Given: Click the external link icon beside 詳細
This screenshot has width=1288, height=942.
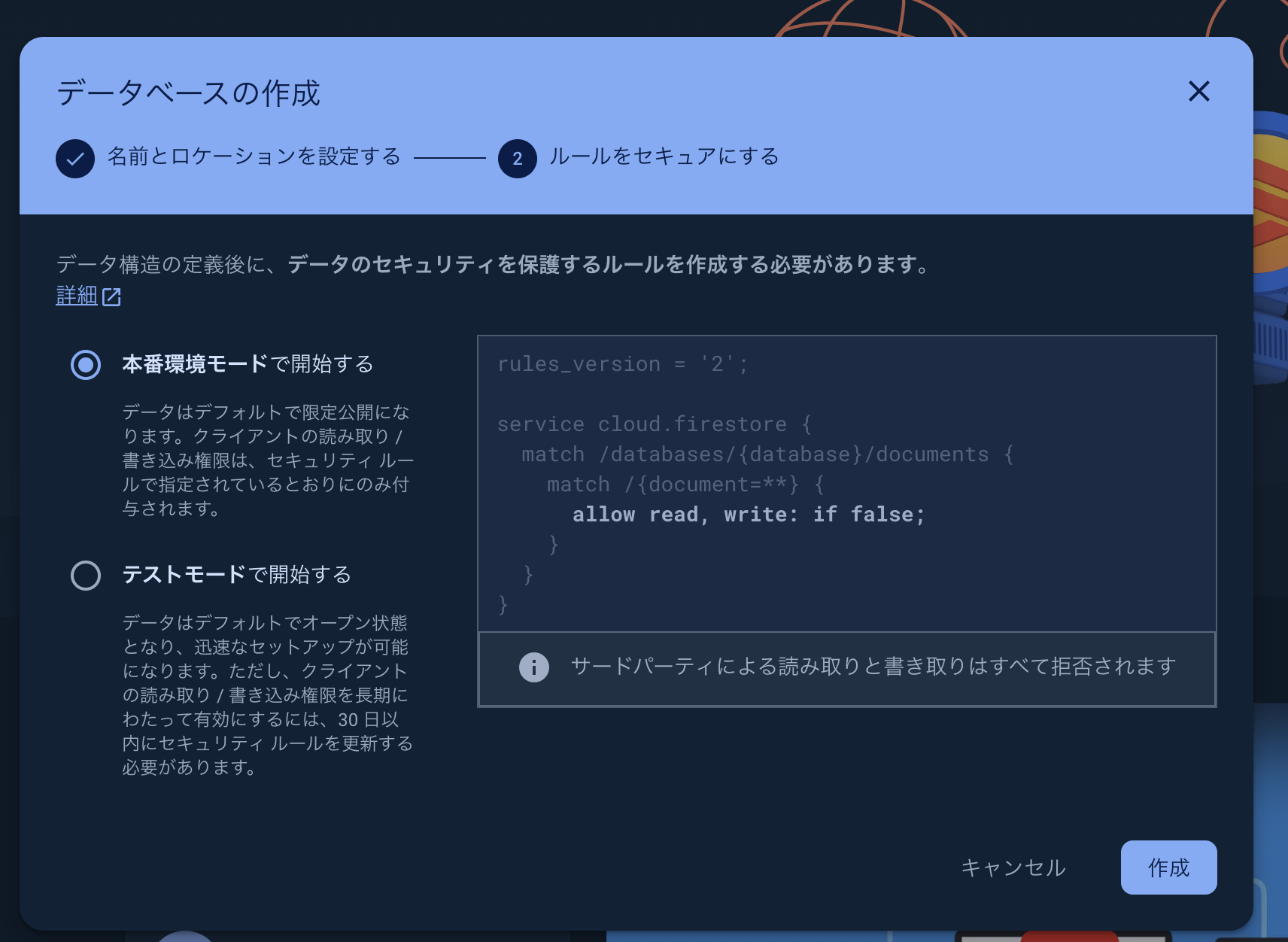Looking at the screenshot, I should 111,296.
